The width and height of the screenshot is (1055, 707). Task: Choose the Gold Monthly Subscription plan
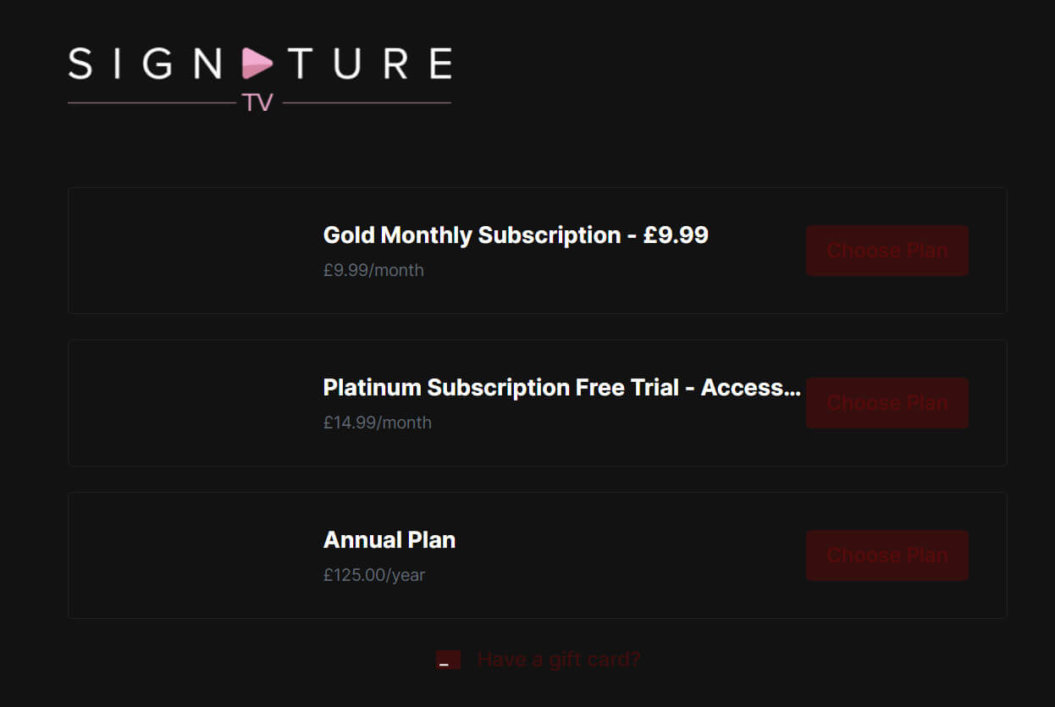point(887,250)
